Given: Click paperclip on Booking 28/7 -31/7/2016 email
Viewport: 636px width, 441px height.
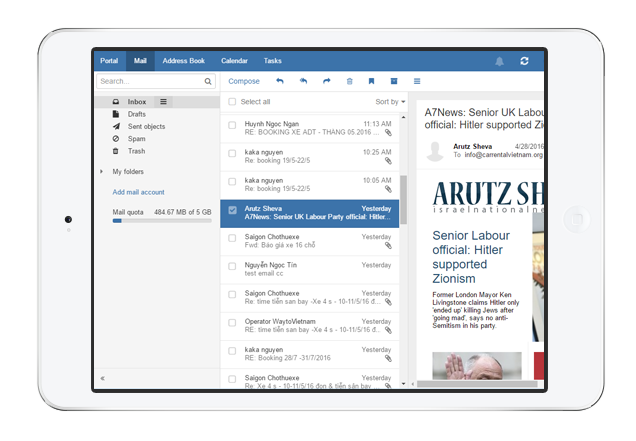Looking at the screenshot, I should 388,358.
